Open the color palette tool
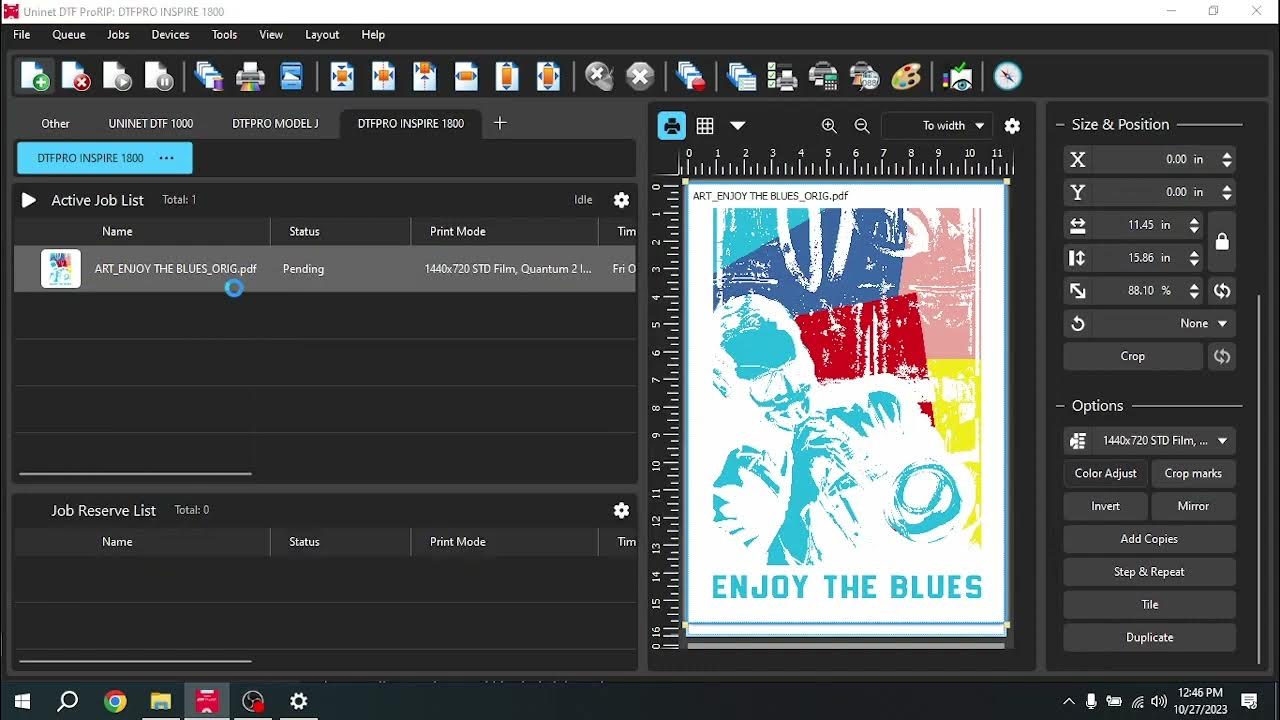This screenshot has width=1280, height=720. 906,76
